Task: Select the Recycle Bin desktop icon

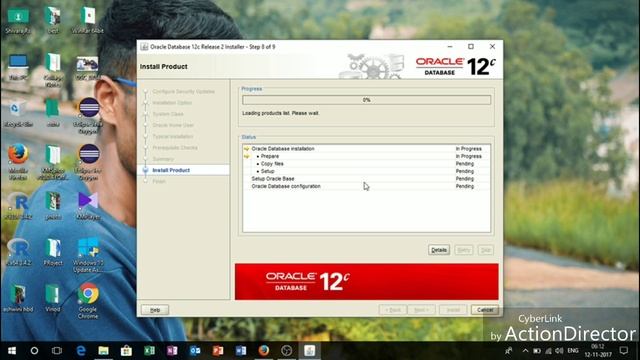Action: pos(18,114)
